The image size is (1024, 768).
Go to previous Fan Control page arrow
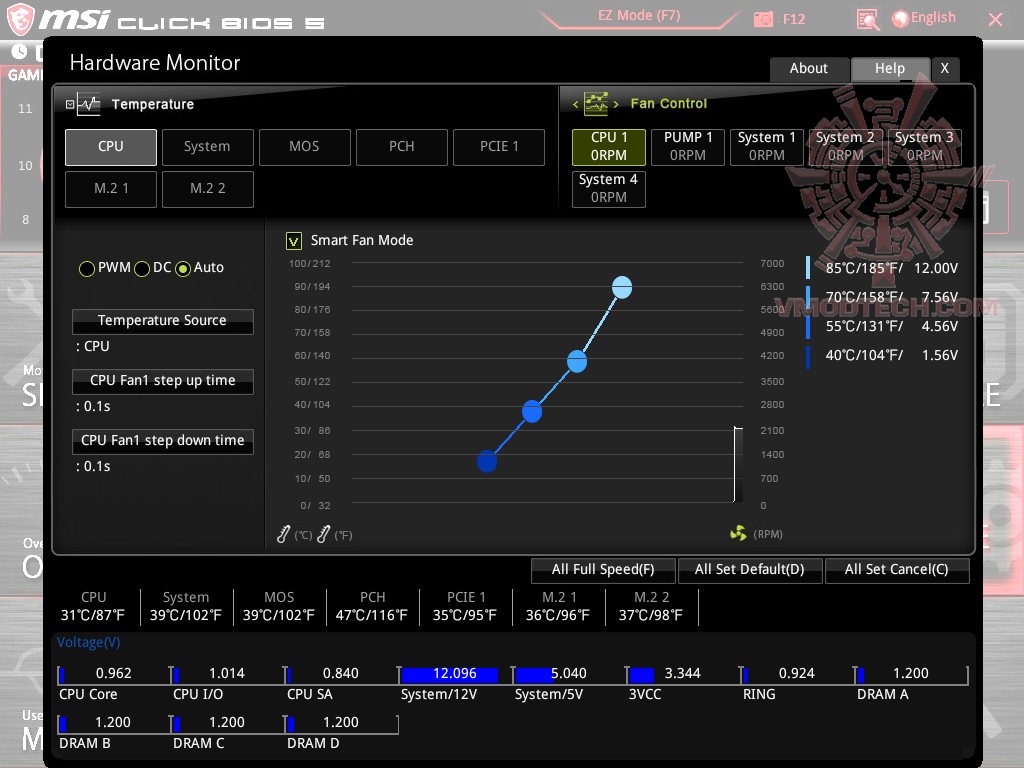pyautogui.click(x=575, y=104)
